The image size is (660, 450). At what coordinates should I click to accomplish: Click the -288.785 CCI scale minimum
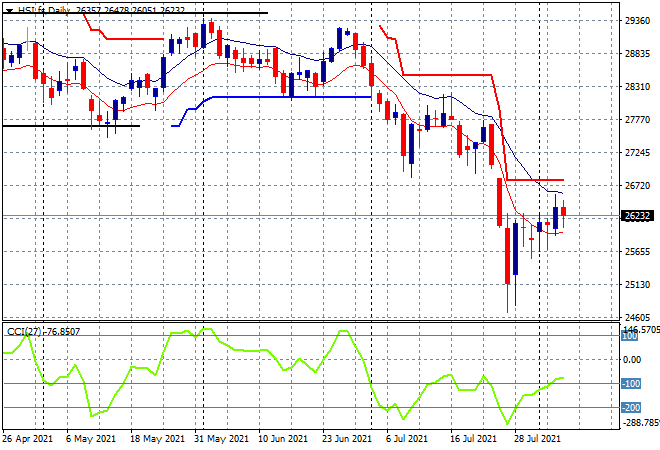coord(641,422)
